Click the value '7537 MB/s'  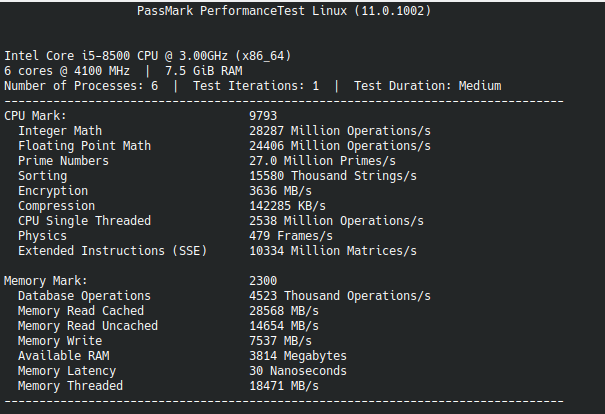[x=281, y=341]
